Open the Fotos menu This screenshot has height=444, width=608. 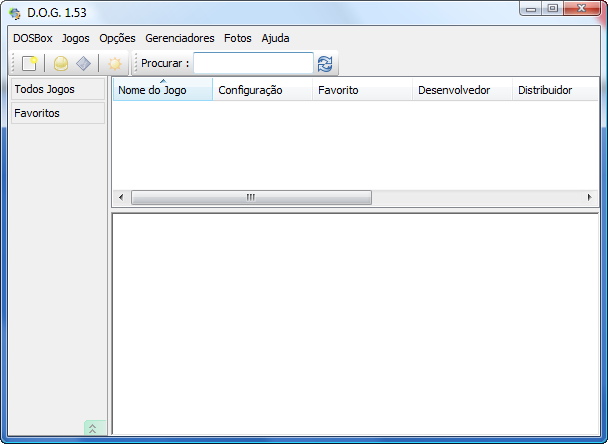coord(238,38)
